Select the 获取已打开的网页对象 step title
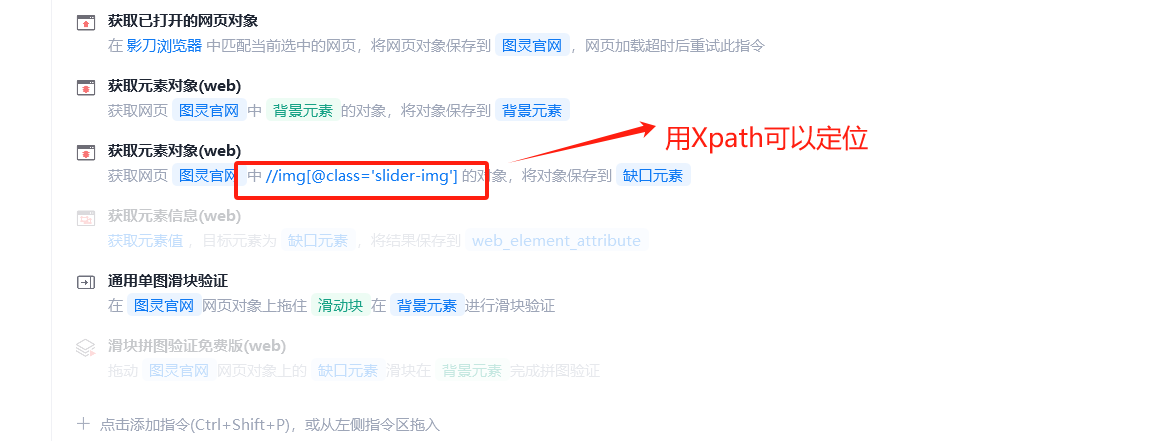 tap(183, 22)
